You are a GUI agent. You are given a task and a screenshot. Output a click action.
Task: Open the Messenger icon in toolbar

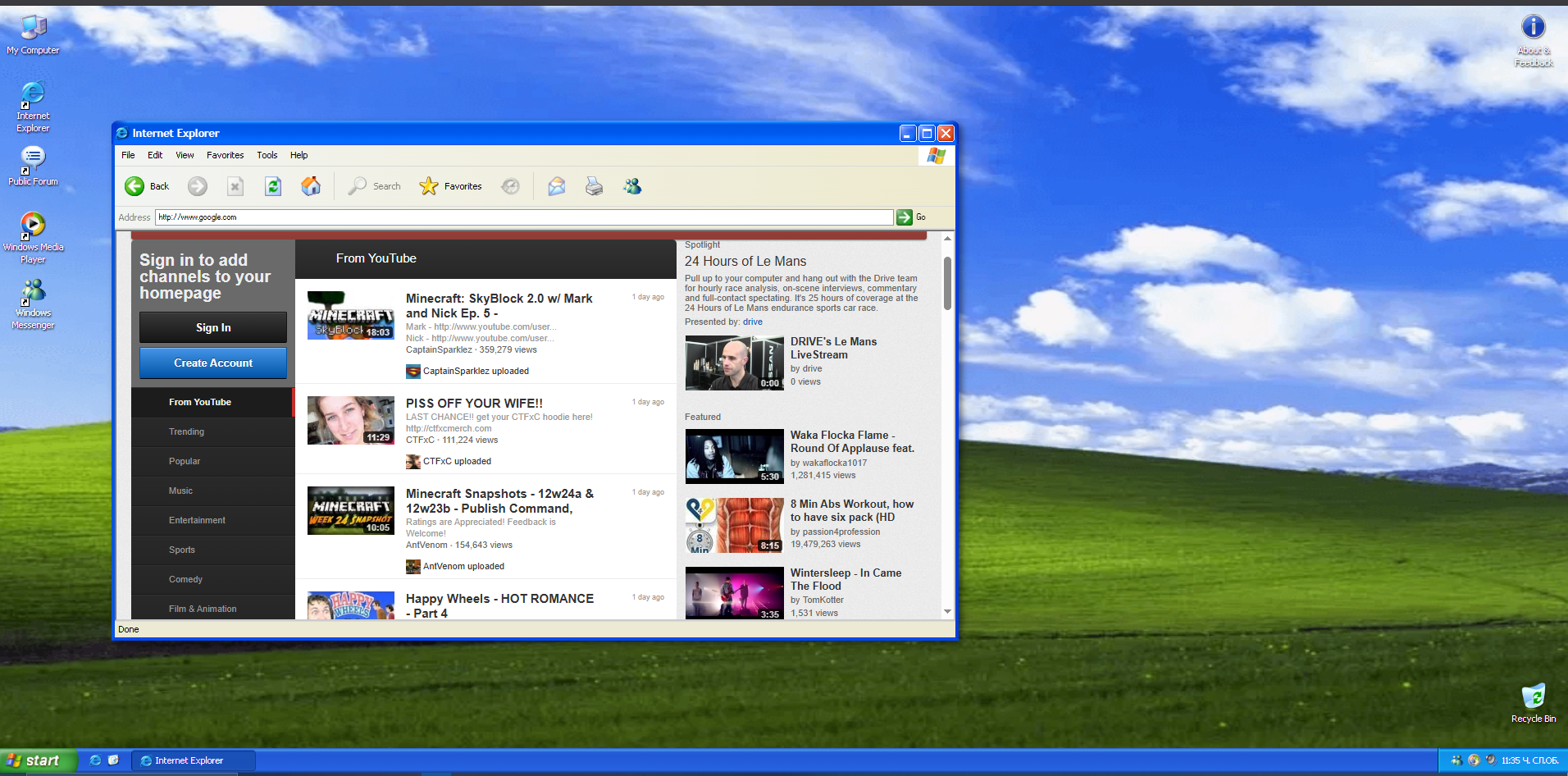632,186
